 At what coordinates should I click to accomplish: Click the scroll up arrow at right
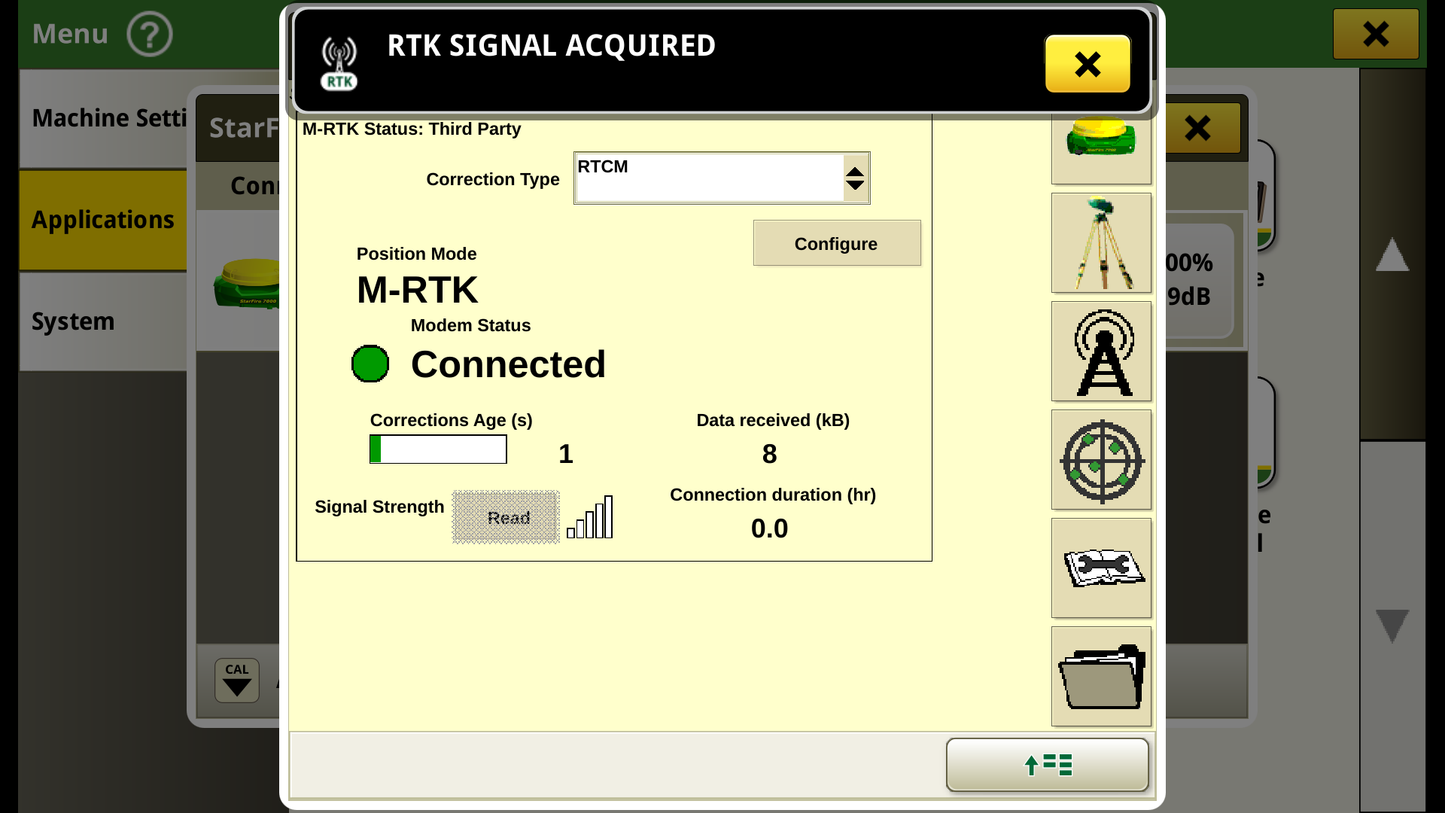pos(1392,255)
